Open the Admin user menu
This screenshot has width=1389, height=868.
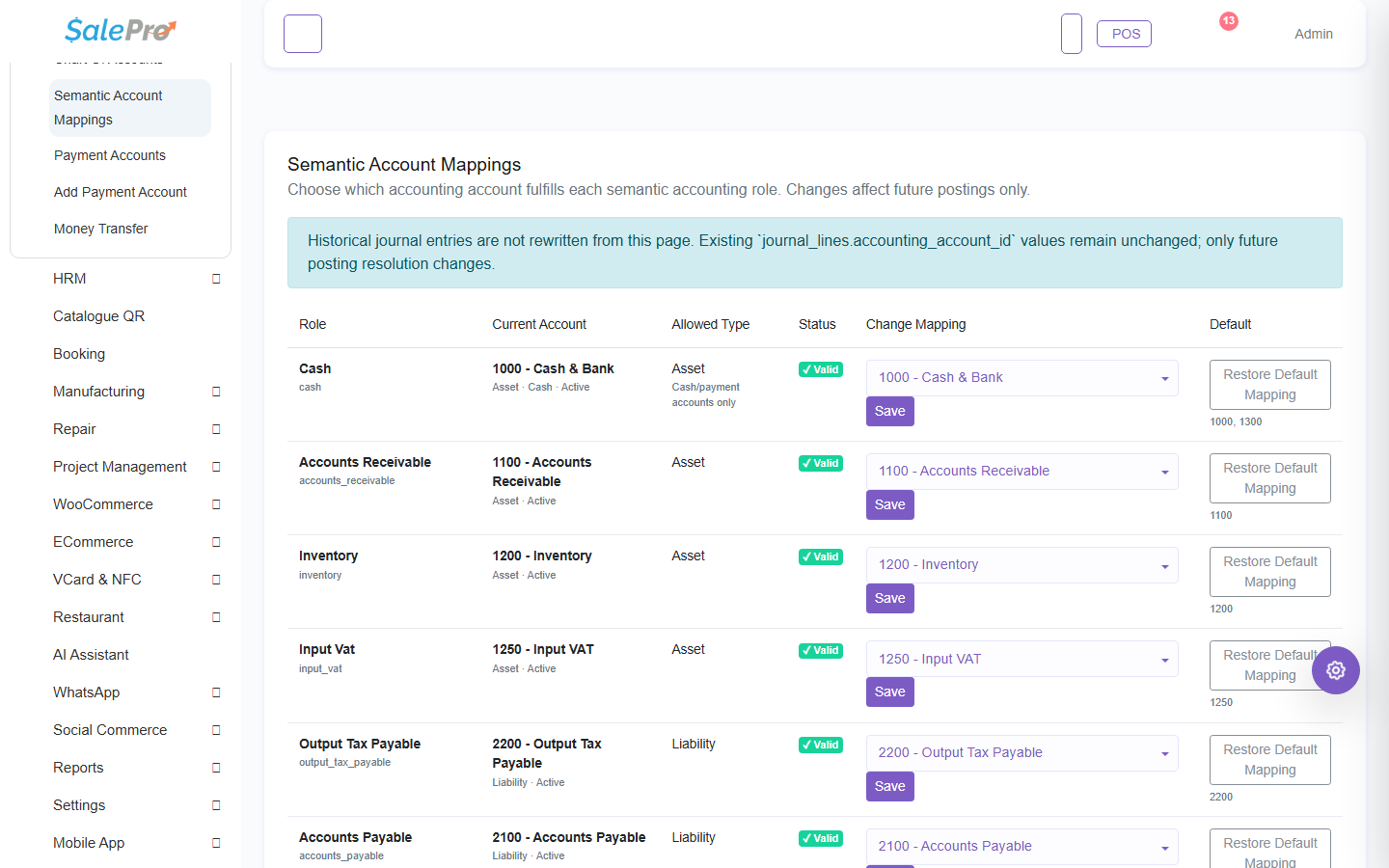[1314, 34]
